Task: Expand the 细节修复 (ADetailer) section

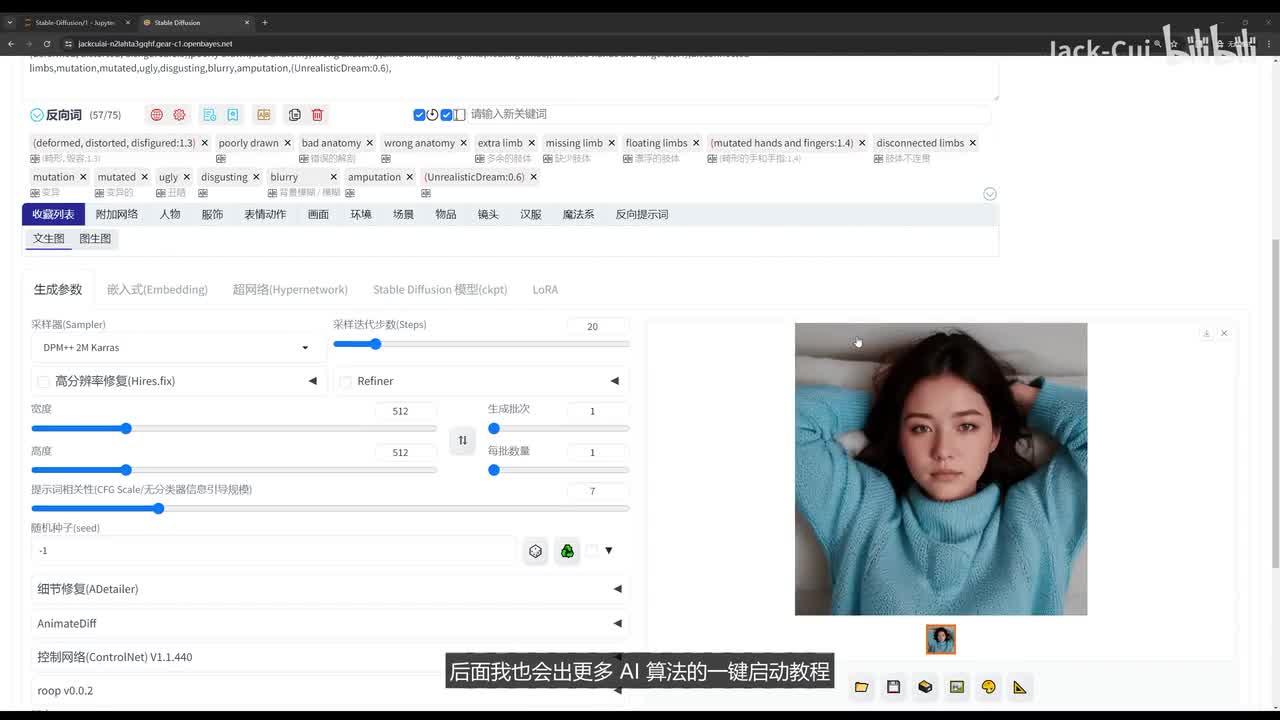Action: point(328,589)
